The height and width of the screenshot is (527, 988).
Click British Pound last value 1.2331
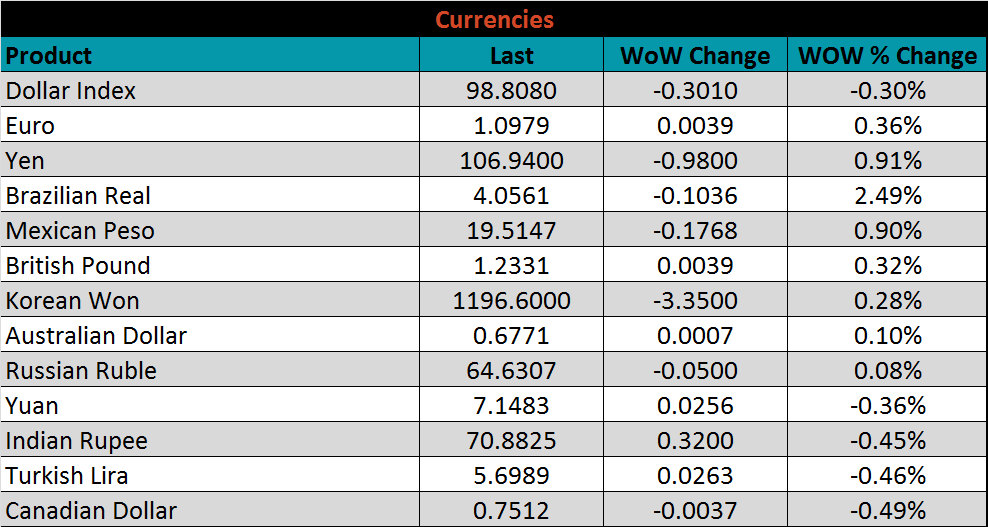(511, 266)
